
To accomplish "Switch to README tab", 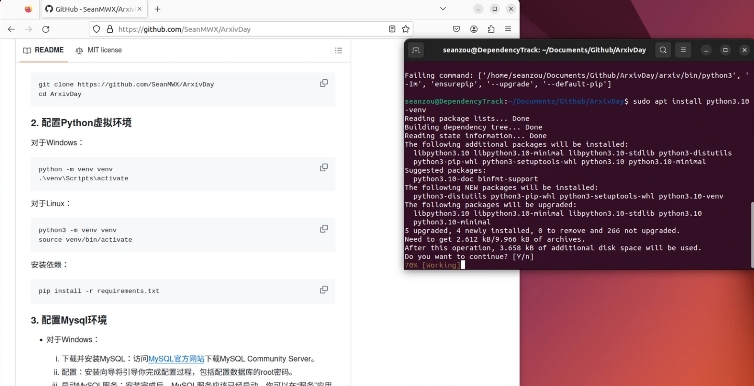I will click(43, 50).
